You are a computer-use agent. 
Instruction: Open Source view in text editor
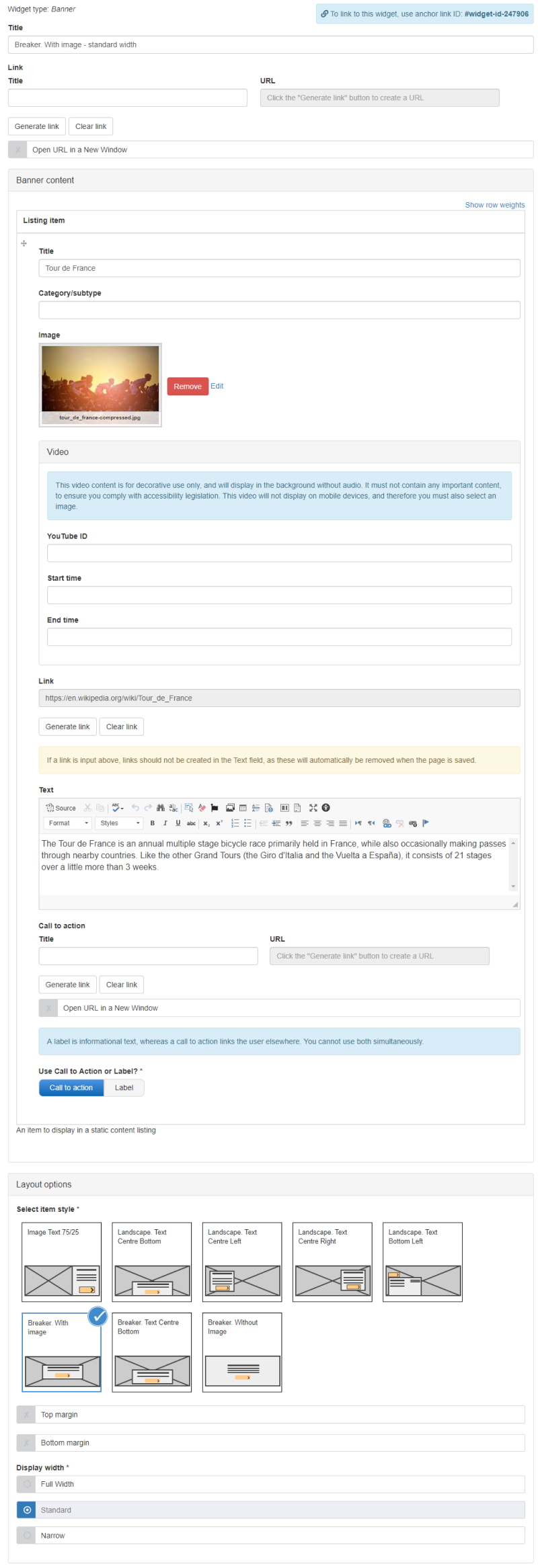(61, 808)
